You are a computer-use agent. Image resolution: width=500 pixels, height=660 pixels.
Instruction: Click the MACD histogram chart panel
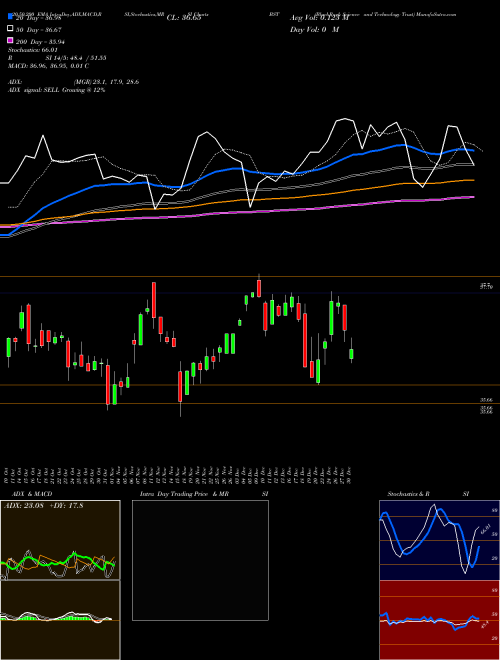coord(60,620)
